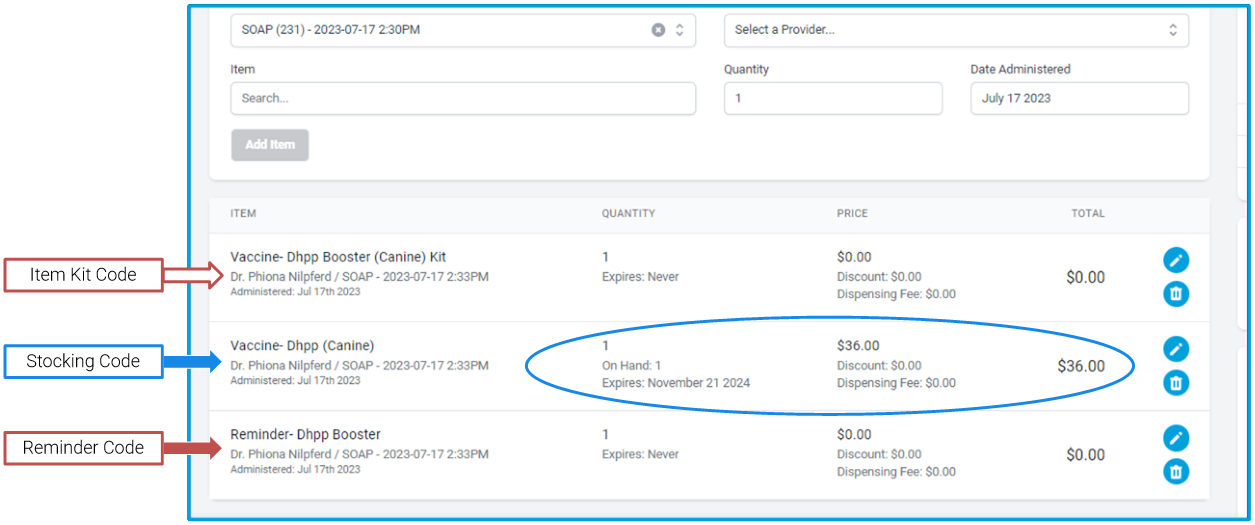Select the Reminder- Dhpp Booster item name

pos(305,435)
